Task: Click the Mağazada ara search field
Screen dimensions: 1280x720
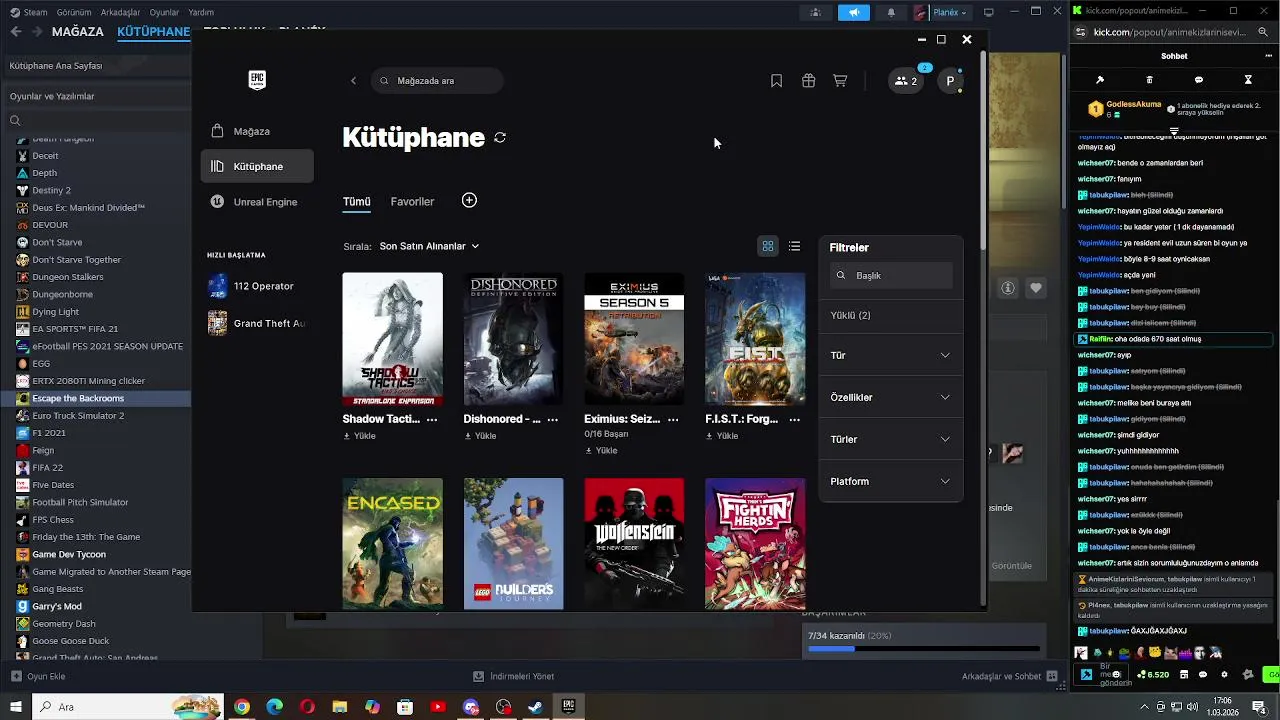Action: pyautogui.click(x=437, y=81)
